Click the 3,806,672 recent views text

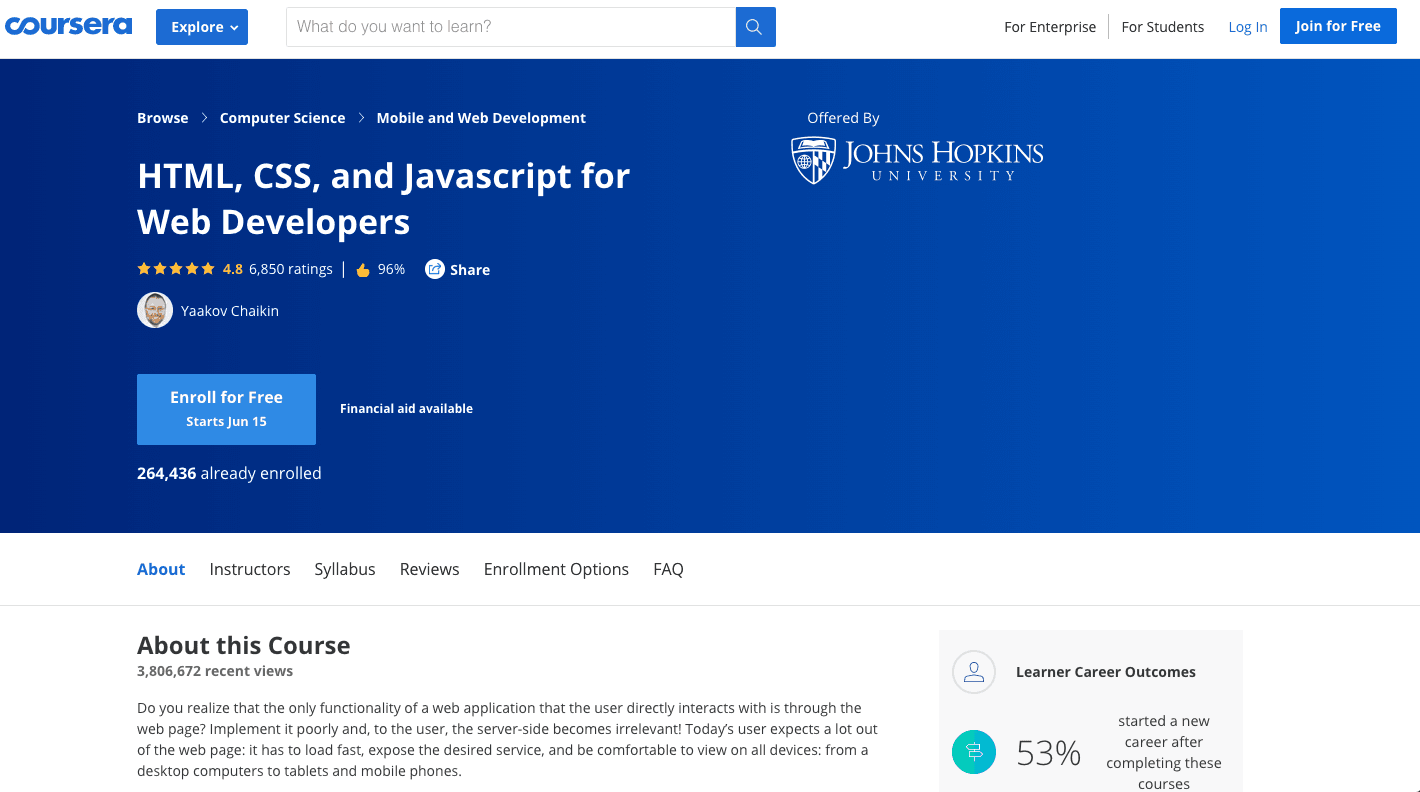[x=215, y=671]
